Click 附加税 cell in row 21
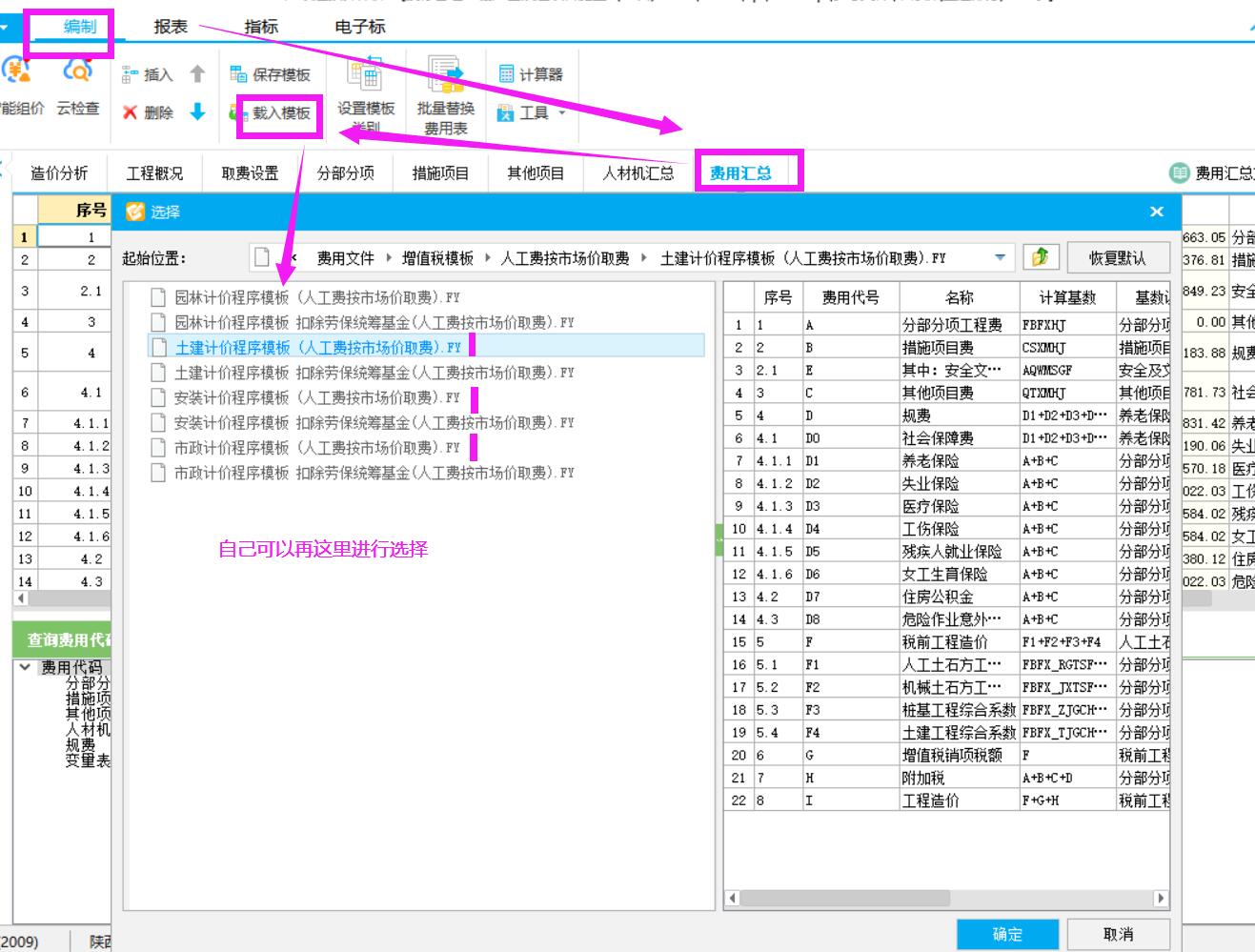The height and width of the screenshot is (952, 1255). pos(959,778)
